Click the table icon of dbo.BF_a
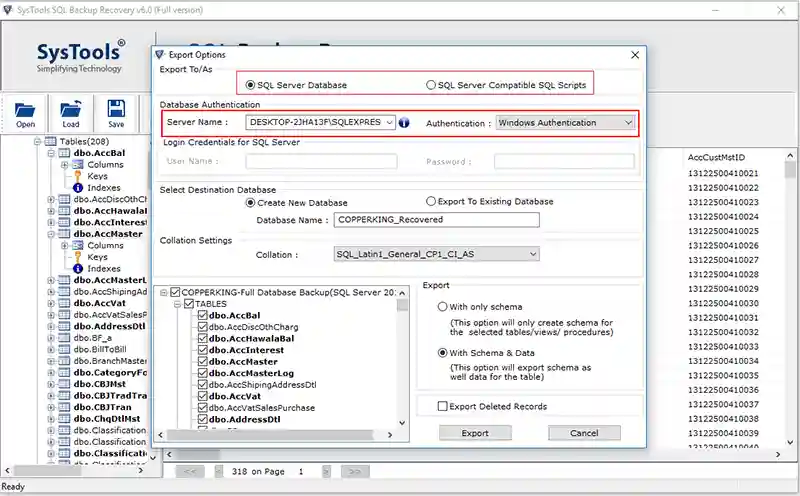This screenshot has width=800, height=496. pos(64,338)
